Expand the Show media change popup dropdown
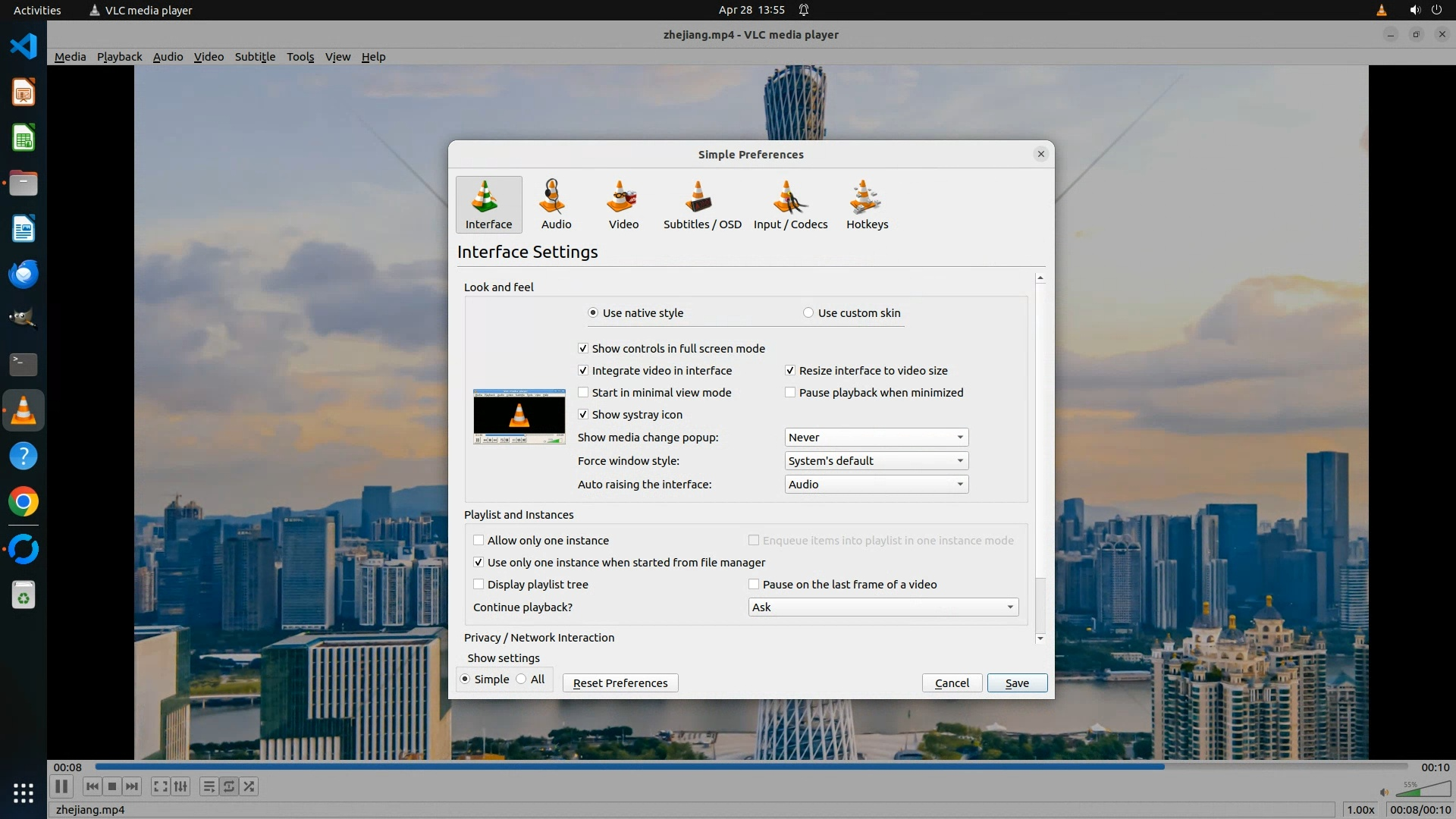The height and width of the screenshot is (819, 1456). pyautogui.click(x=876, y=438)
